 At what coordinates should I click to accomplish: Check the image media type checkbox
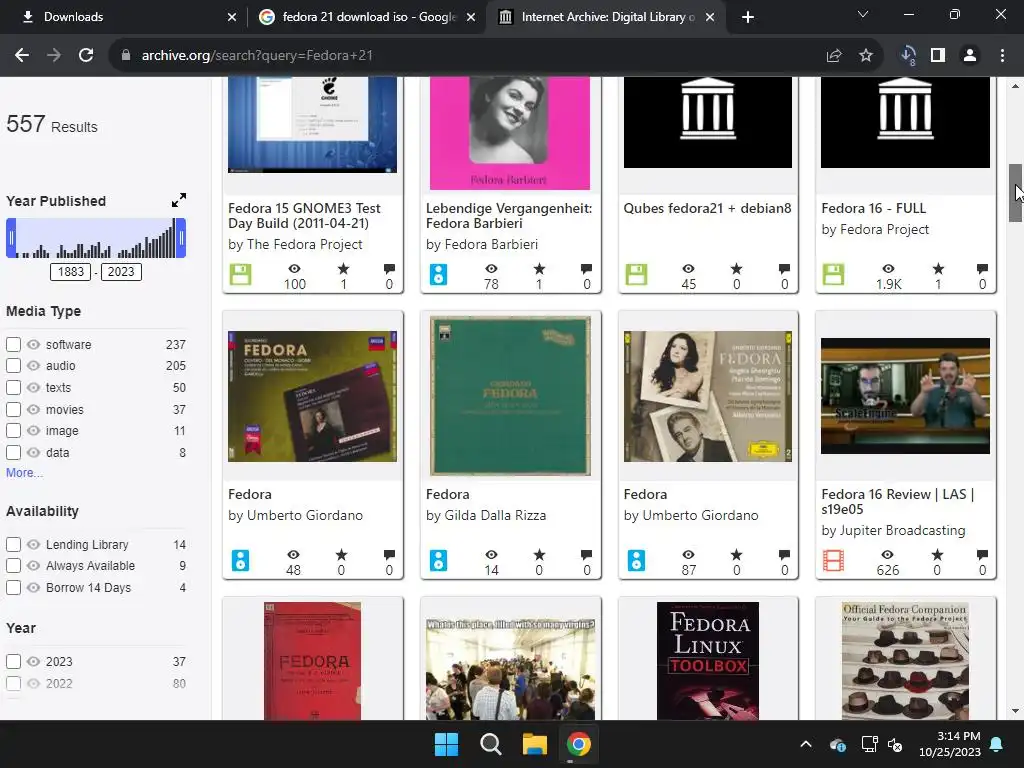[13, 431]
